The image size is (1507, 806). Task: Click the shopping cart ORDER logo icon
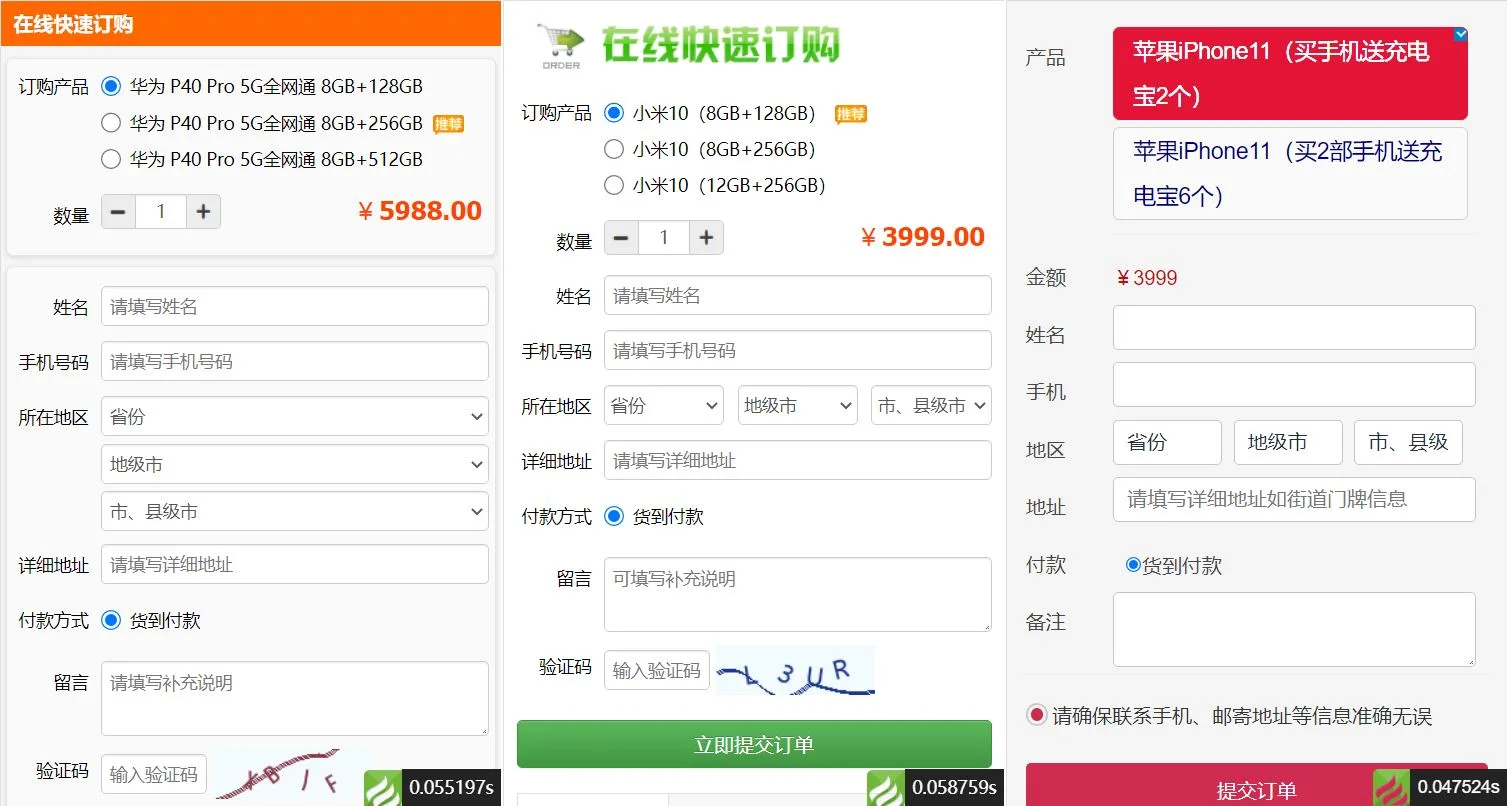pos(560,46)
